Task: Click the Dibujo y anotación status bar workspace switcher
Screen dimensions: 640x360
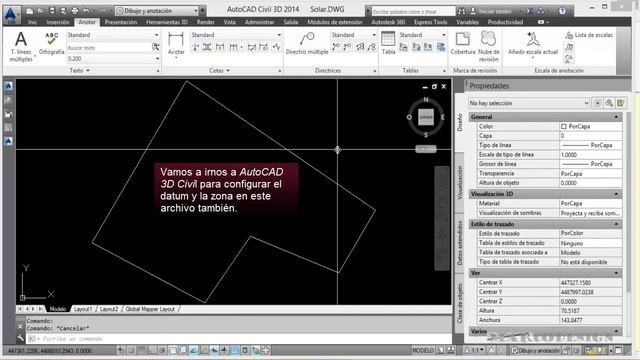Action: 537,350
